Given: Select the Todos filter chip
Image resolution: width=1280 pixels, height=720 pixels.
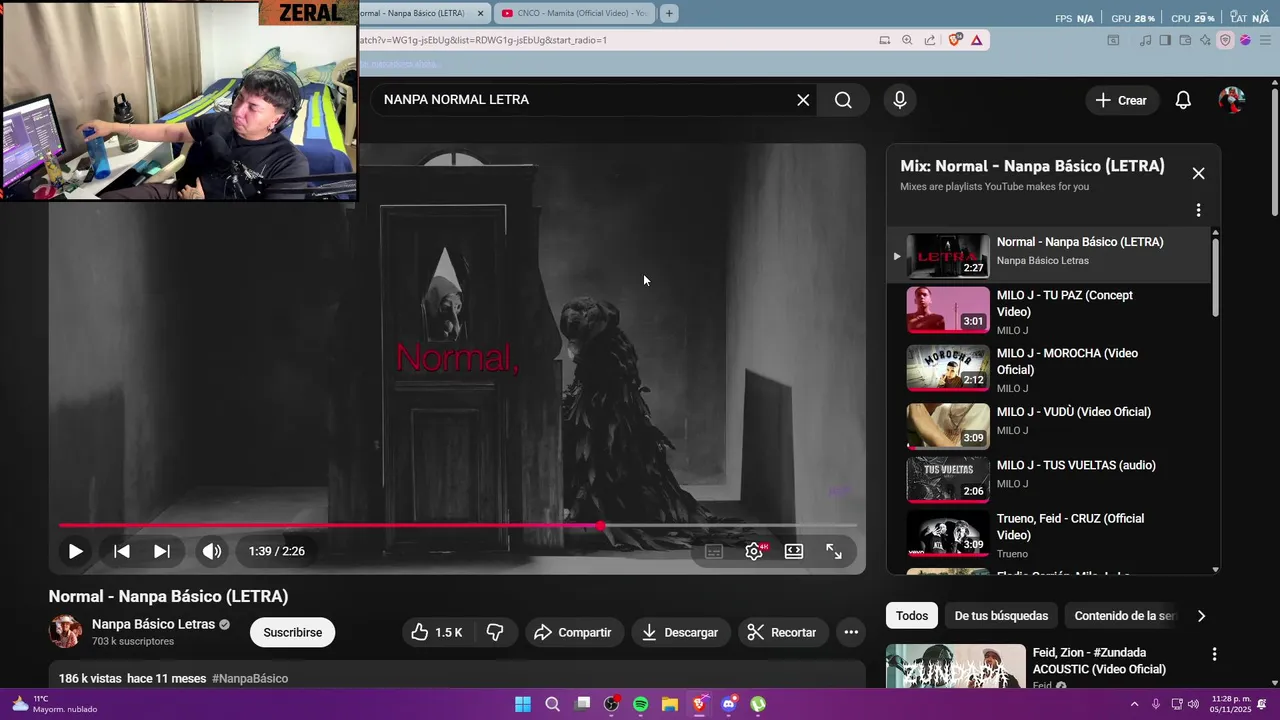Looking at the screenshot, I should pos(911,616).
